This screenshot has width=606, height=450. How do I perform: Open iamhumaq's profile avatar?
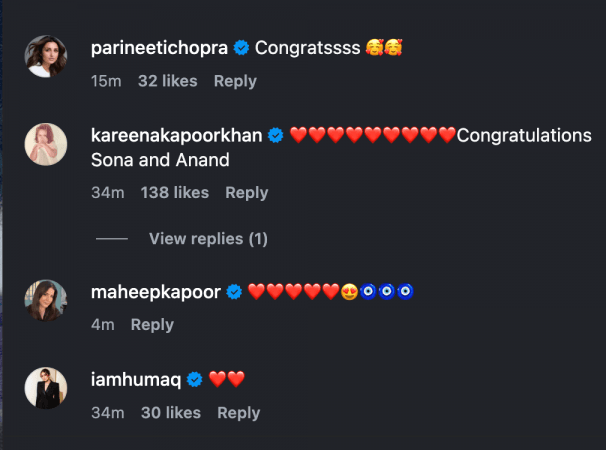coord(45,388)
